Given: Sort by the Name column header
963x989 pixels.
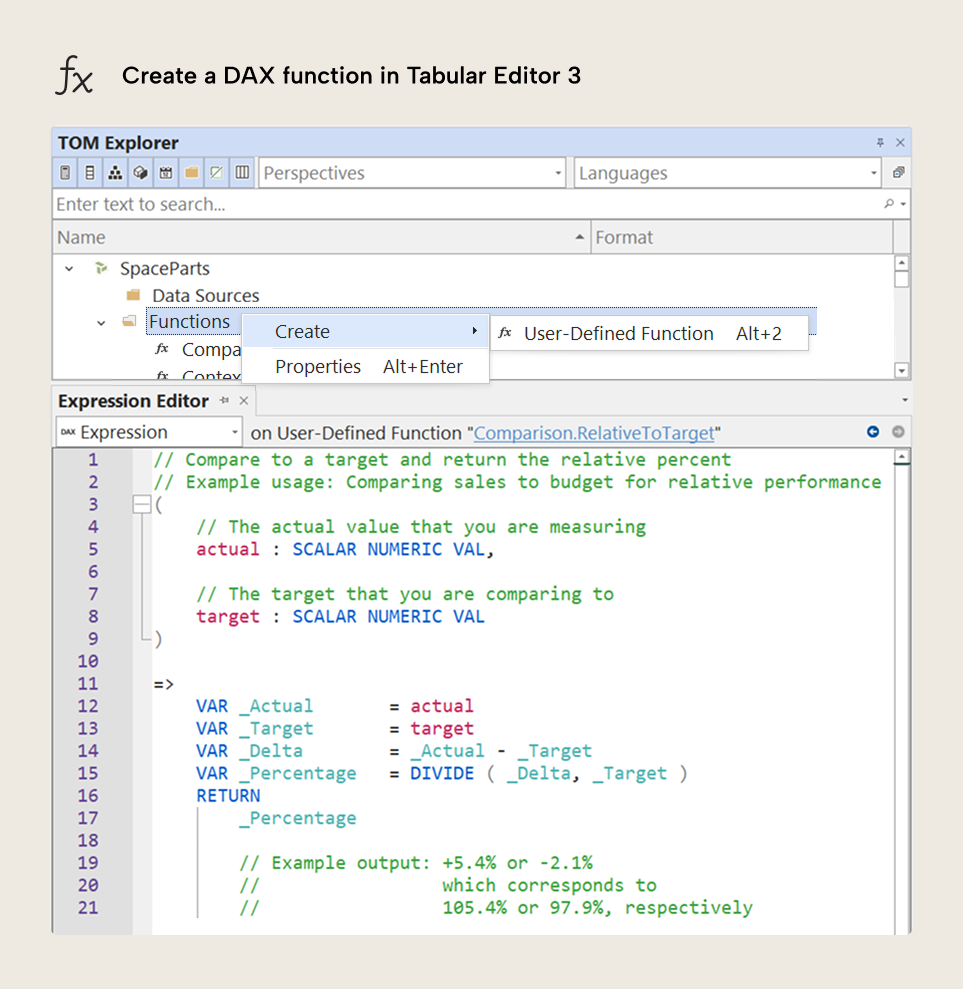Looking at the screenshot, I should point(80,237).
